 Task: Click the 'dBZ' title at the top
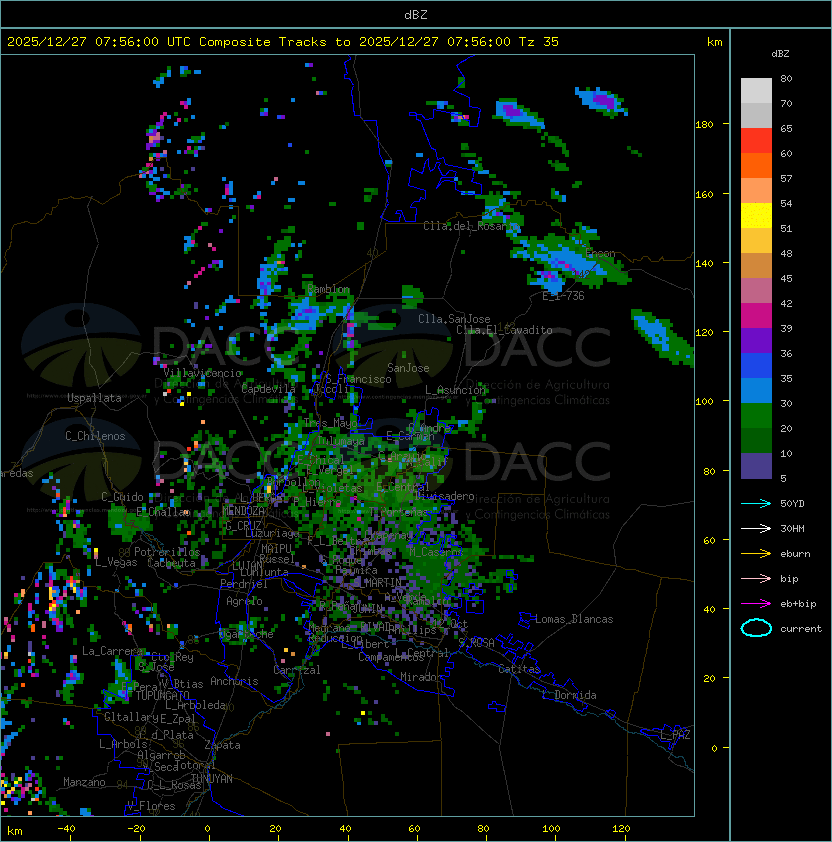pyautogui.click(x=416, y=15)
